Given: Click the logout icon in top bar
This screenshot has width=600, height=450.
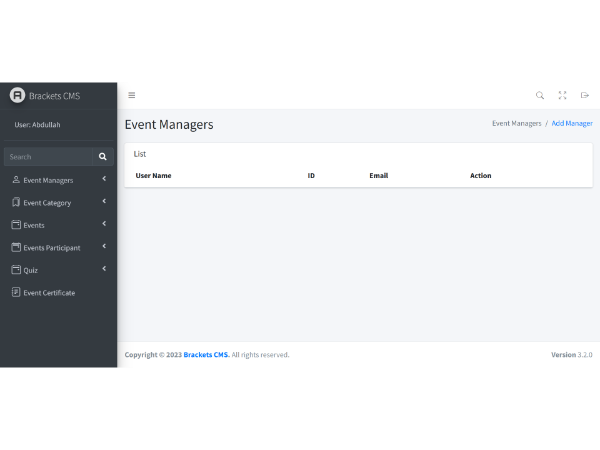Looking at the screenshot, I should pyautogui.click(x=584, y=95).
